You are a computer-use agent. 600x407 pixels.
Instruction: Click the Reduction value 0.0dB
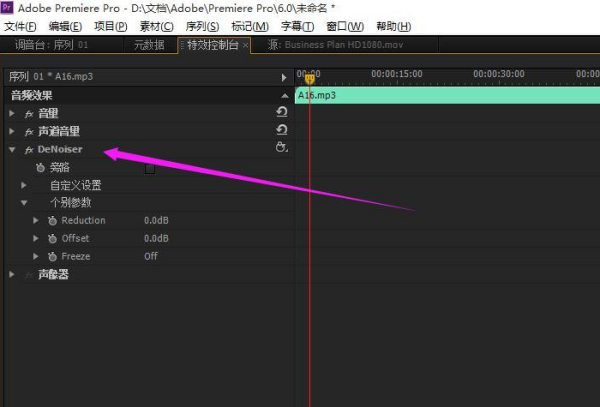(x=155, y=220)
